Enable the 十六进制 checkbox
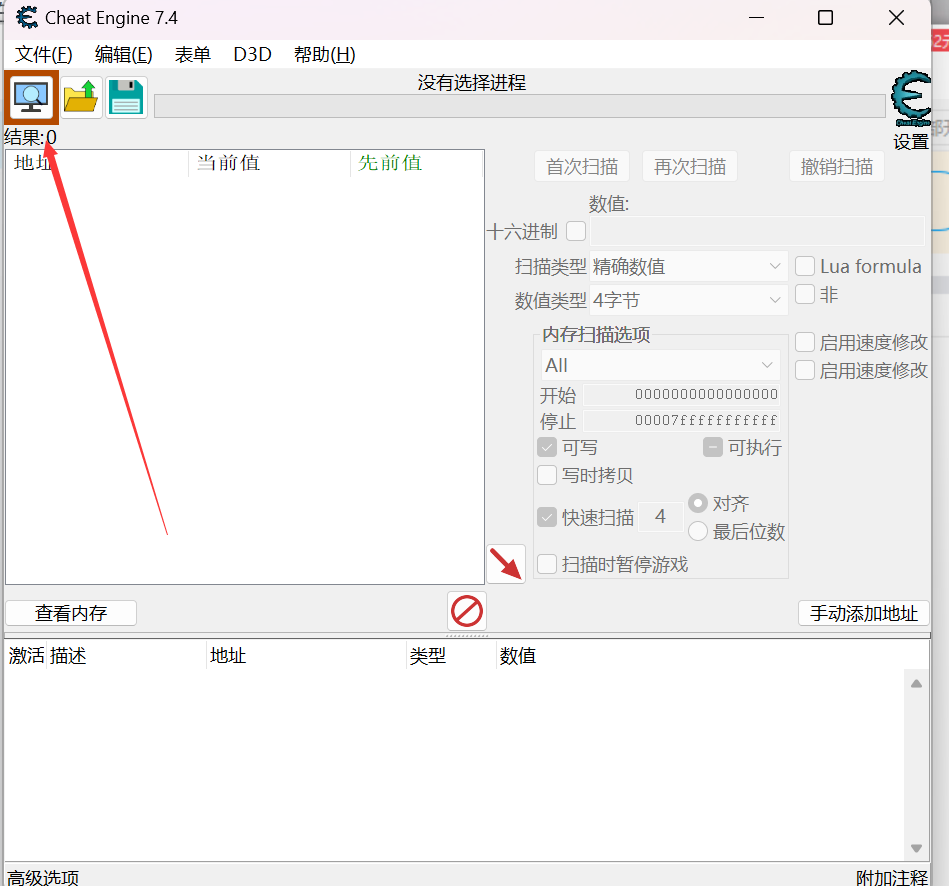Screen dimensions: 949x886 tap(576, 231)
